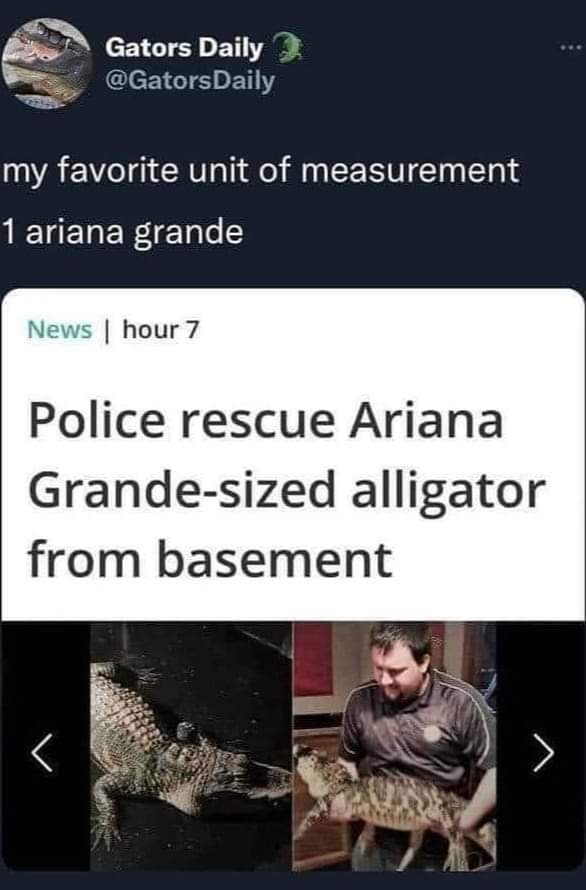Click the badge on the man's shirt
This screenshot has height=890, width=586.
point(433,733)
